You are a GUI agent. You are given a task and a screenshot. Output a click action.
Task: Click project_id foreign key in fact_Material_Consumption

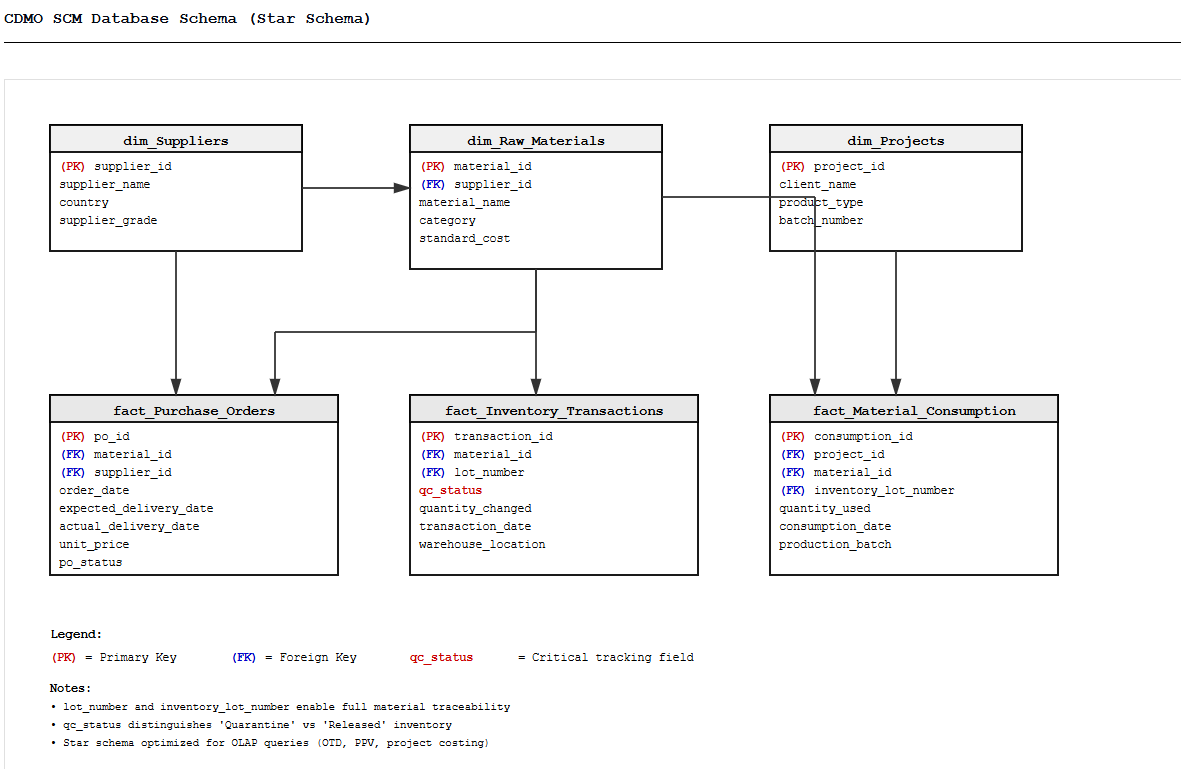(832, 455)
